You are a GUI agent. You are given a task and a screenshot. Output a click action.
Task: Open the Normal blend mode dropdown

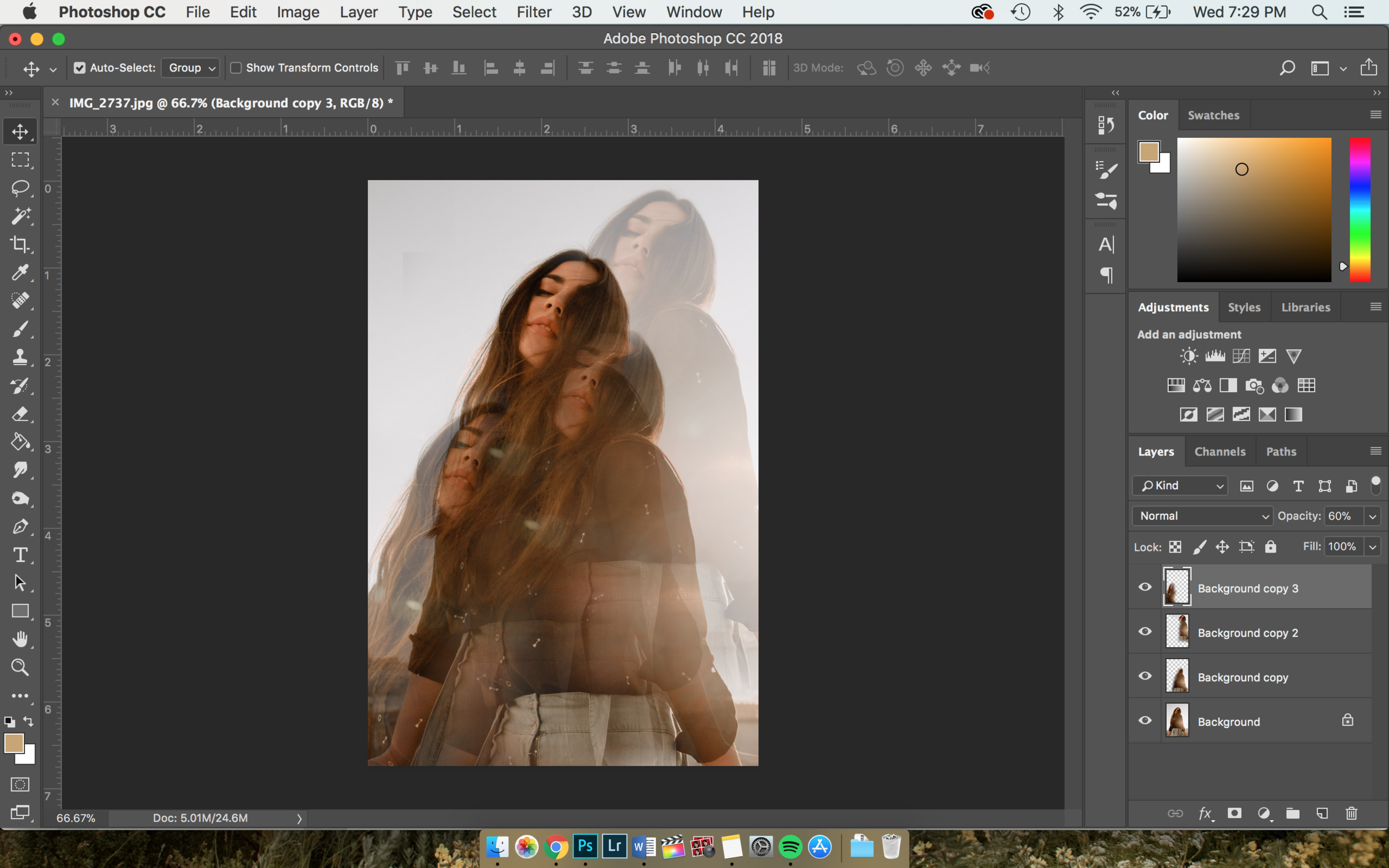(1202, 516)
